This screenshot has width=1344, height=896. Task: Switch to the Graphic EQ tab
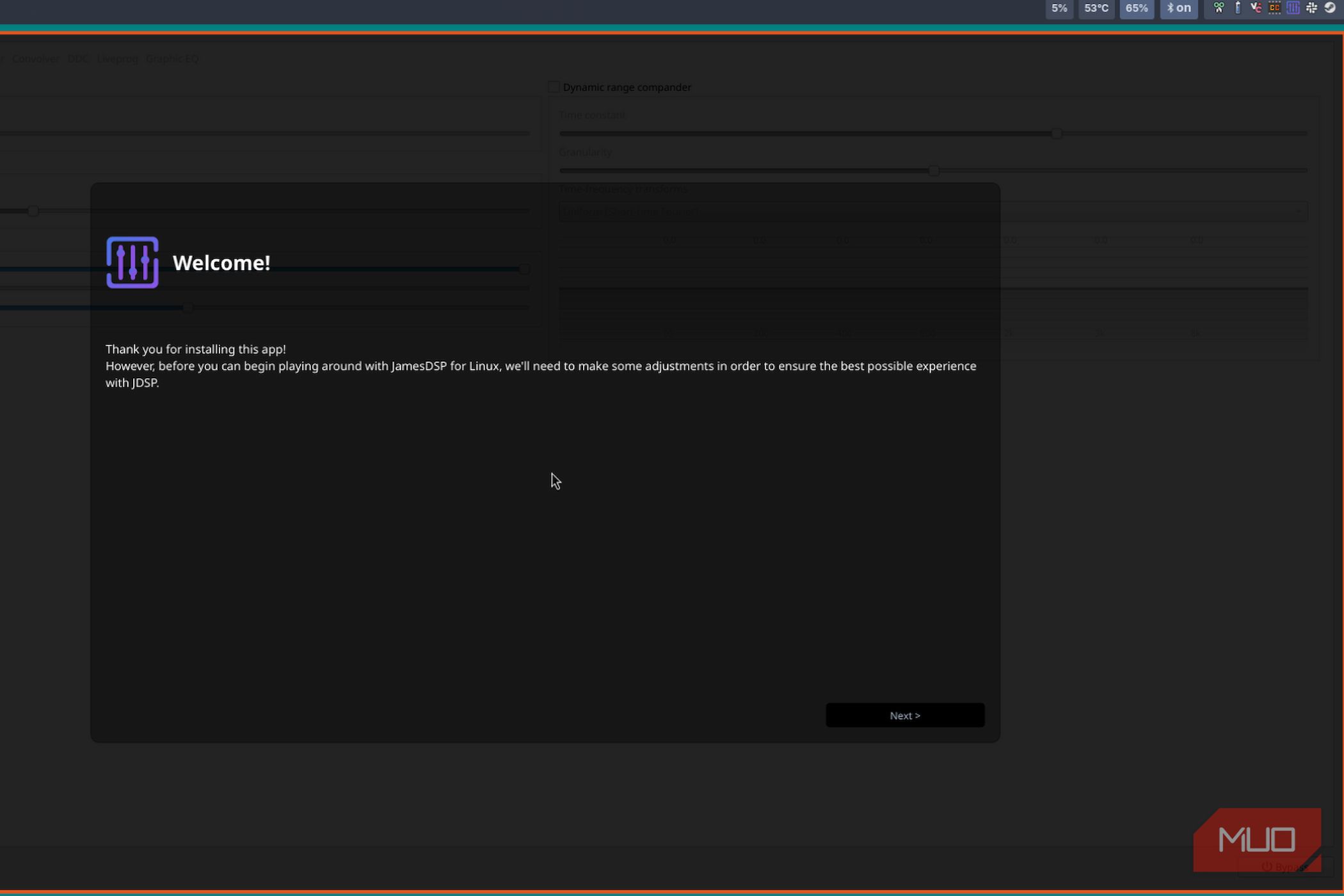pyautogui.click(x=172, y=59)
